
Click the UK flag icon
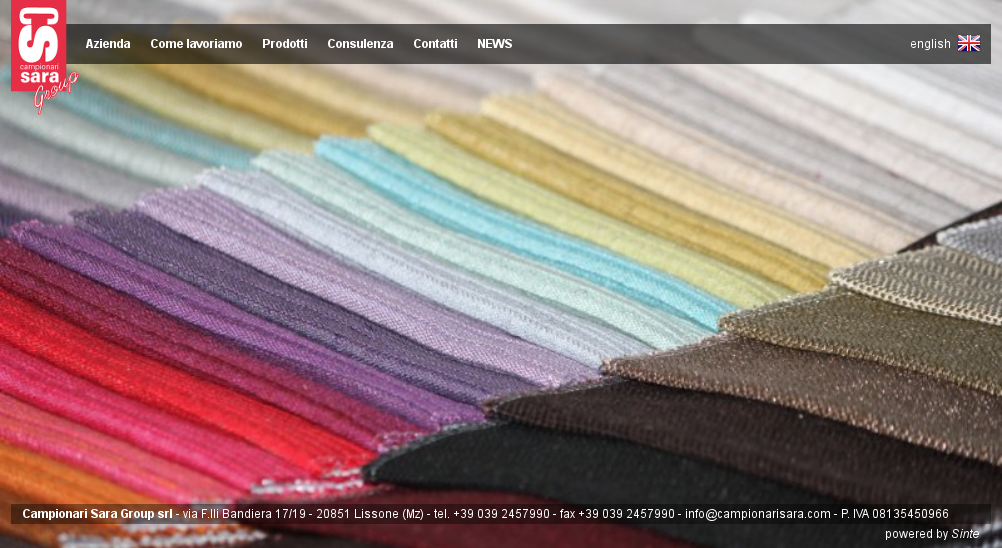969,43
